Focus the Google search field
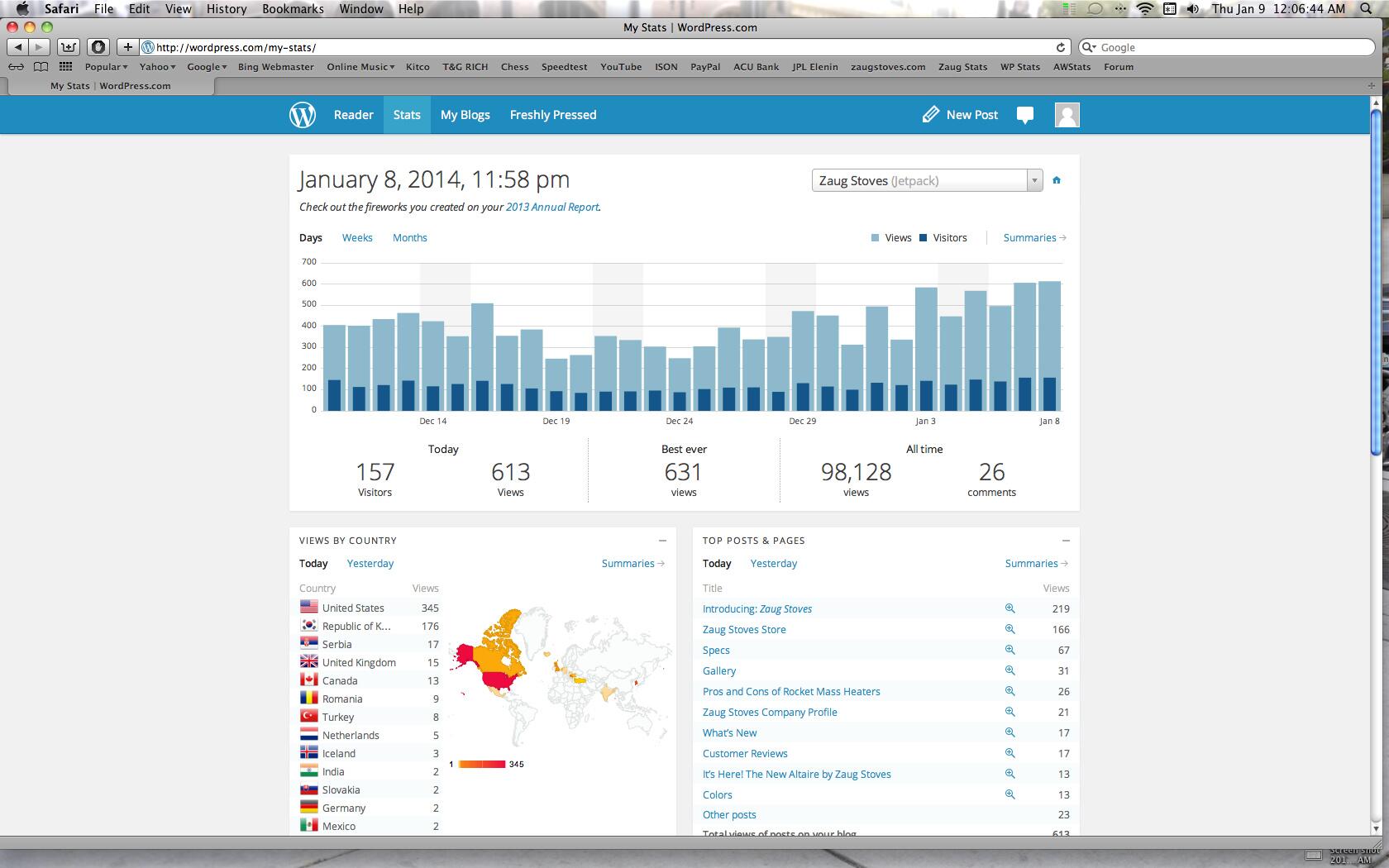 coord(1227,47)
